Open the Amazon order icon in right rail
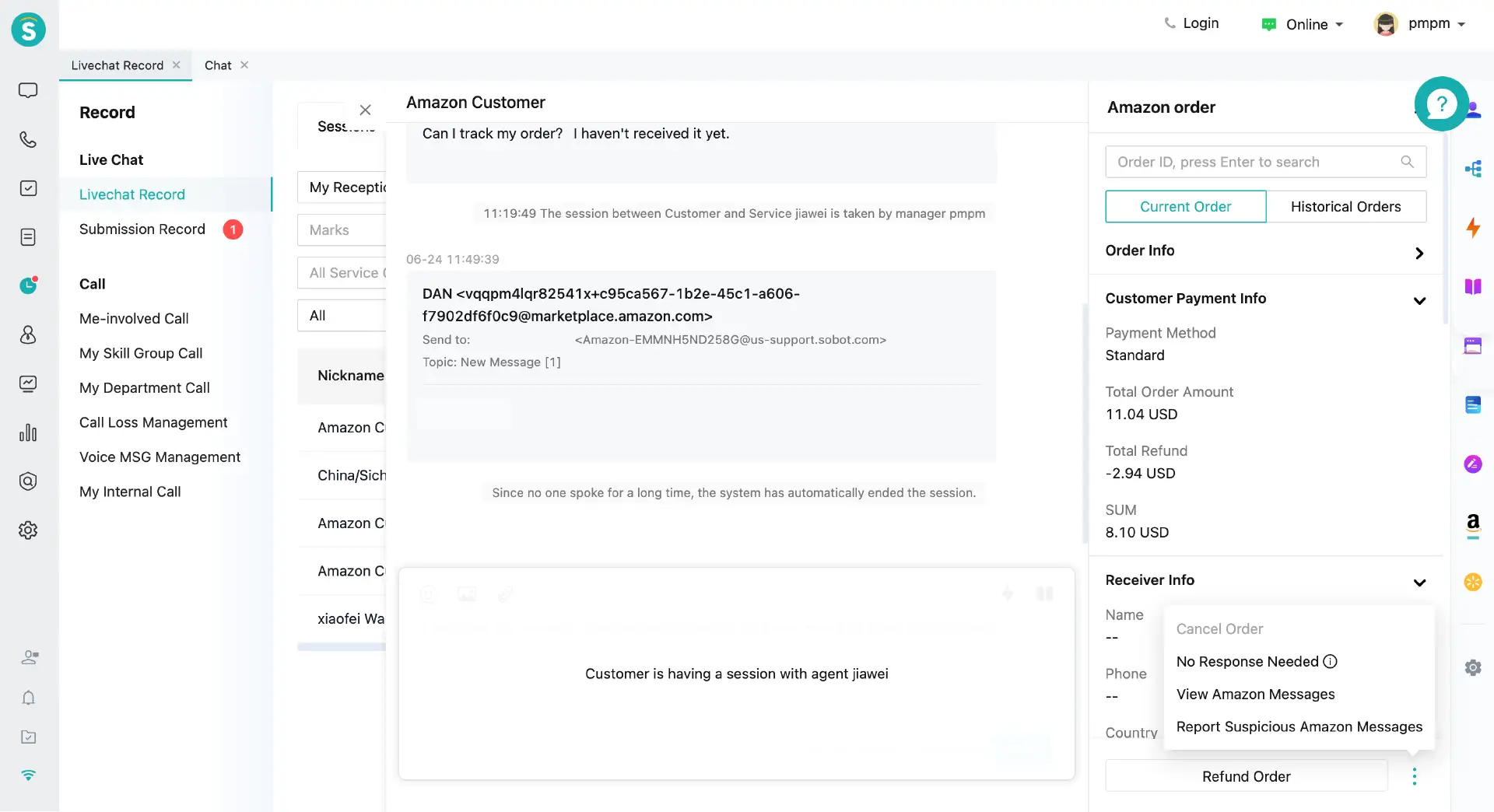The width and height of the screenshot is (1494, 812). tap(1473, 525)
